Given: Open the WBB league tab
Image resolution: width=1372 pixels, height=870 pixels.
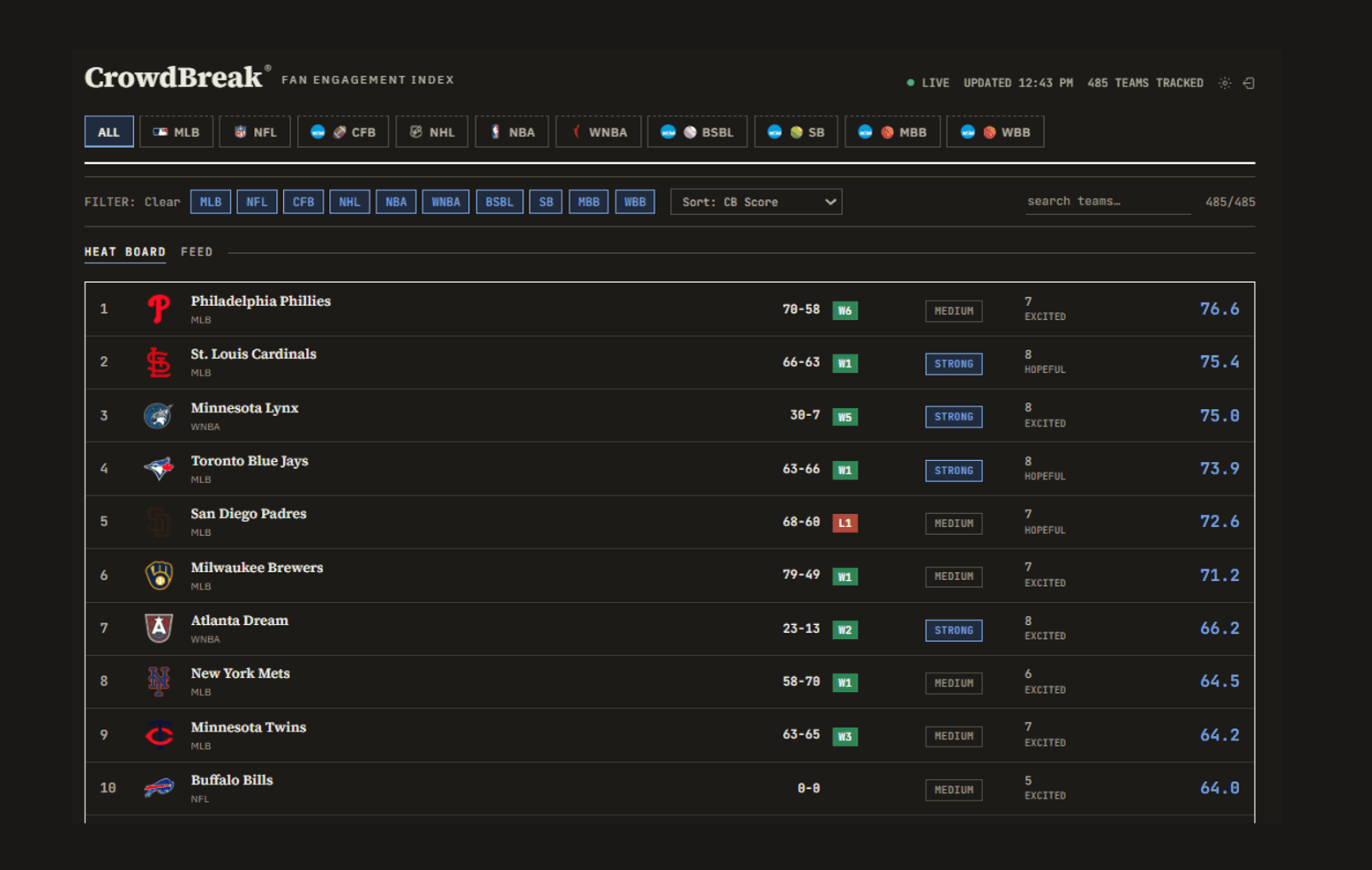Looking at the screenshot, I should [995, 132].
